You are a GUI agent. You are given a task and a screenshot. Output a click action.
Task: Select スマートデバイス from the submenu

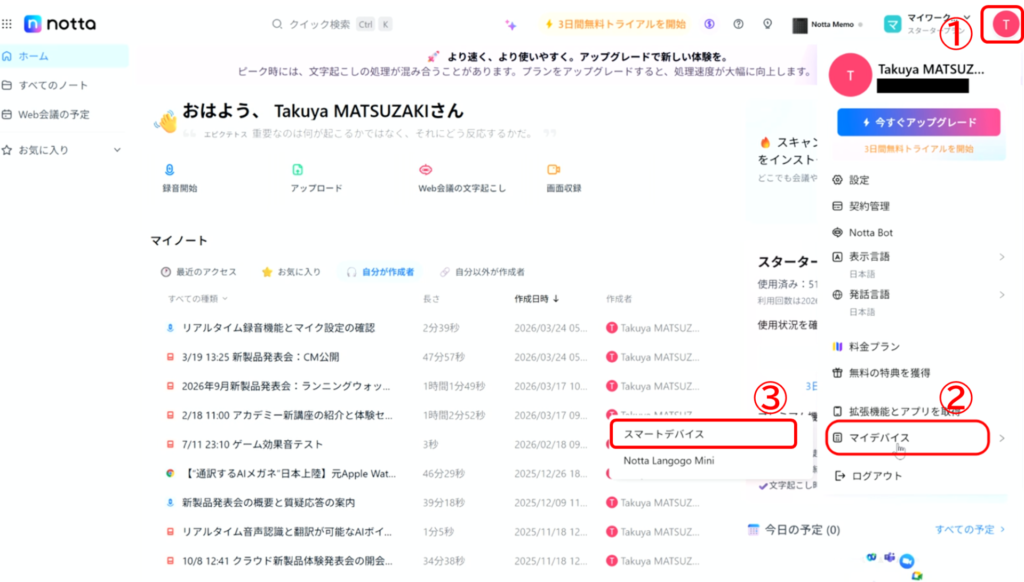[x=664, y=434]
